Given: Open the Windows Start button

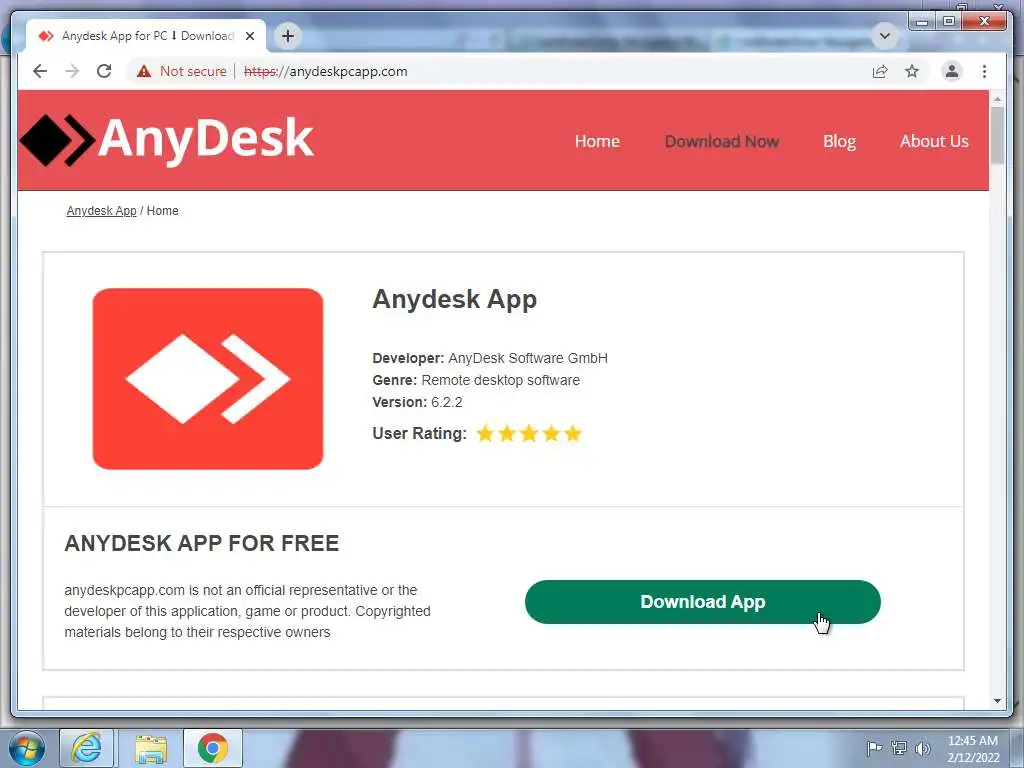Looking at the screenshot, I should (25, 748).
